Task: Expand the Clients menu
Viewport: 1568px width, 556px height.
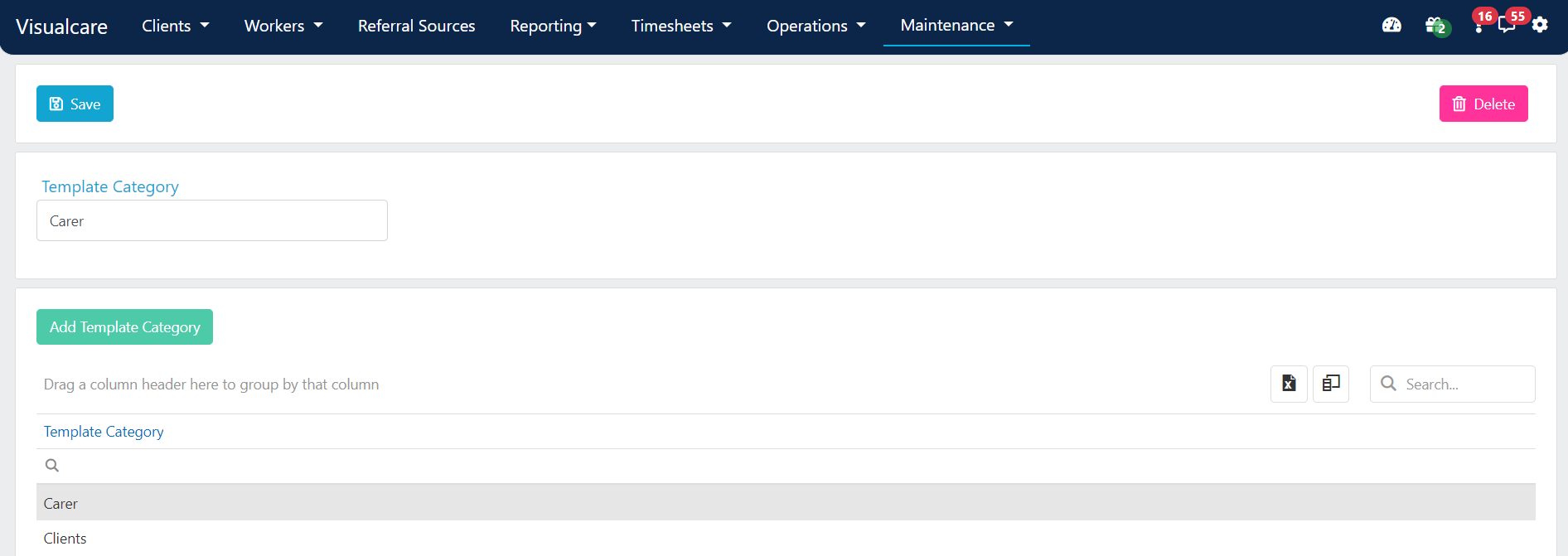Action: click(x=175, y=26)
